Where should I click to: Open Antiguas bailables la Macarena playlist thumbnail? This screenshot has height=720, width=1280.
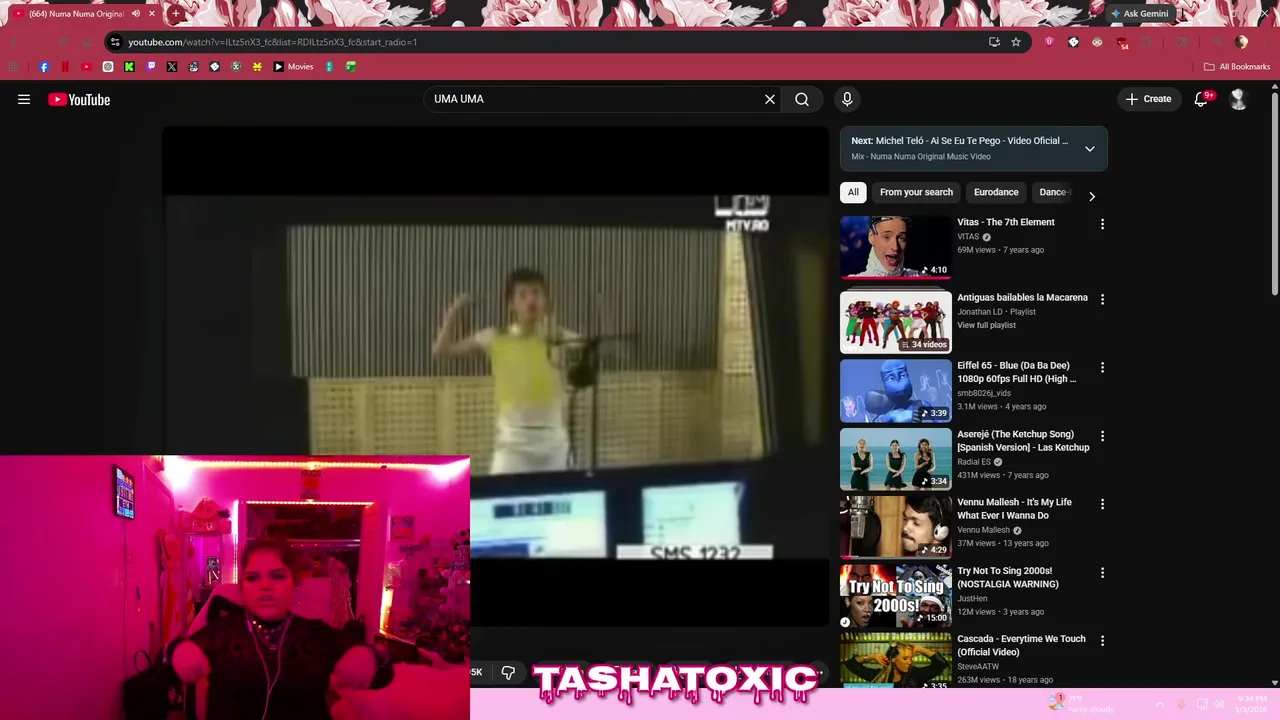pyautogui.click(x=895, y=321)
